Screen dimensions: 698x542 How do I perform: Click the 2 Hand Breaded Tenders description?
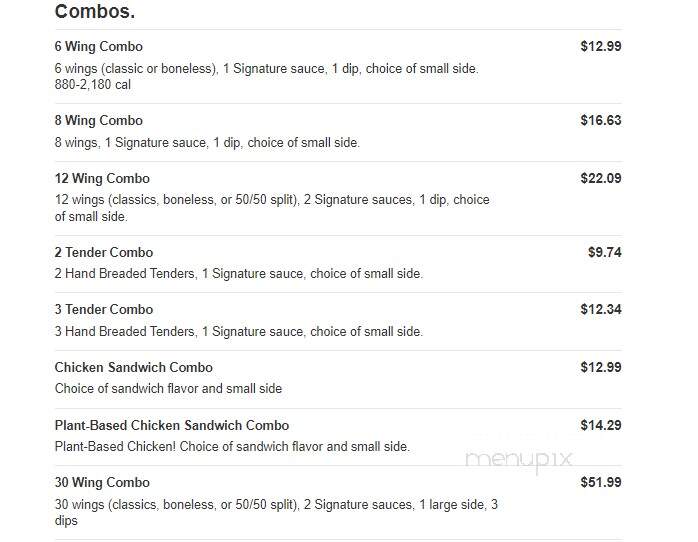point(239,274)
